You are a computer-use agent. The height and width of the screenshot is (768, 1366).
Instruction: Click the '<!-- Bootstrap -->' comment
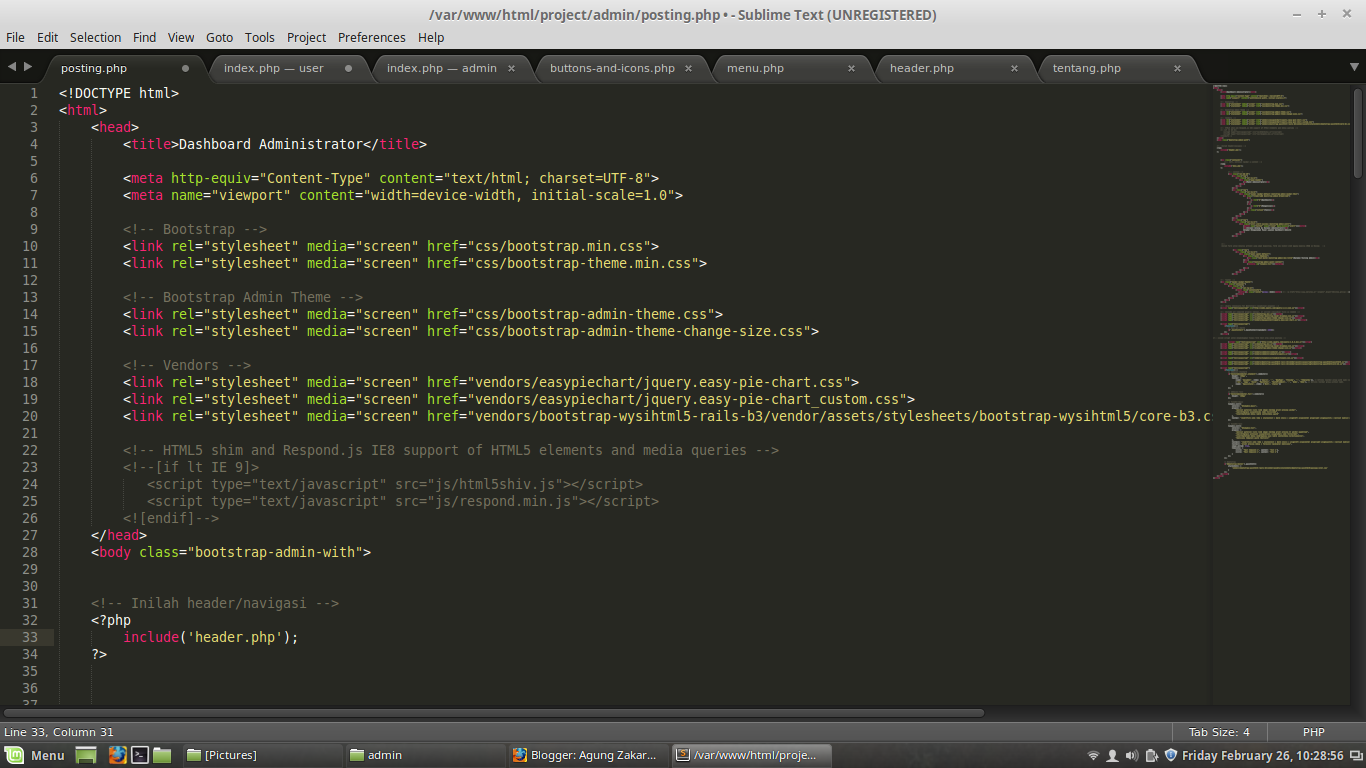point(195,229)
